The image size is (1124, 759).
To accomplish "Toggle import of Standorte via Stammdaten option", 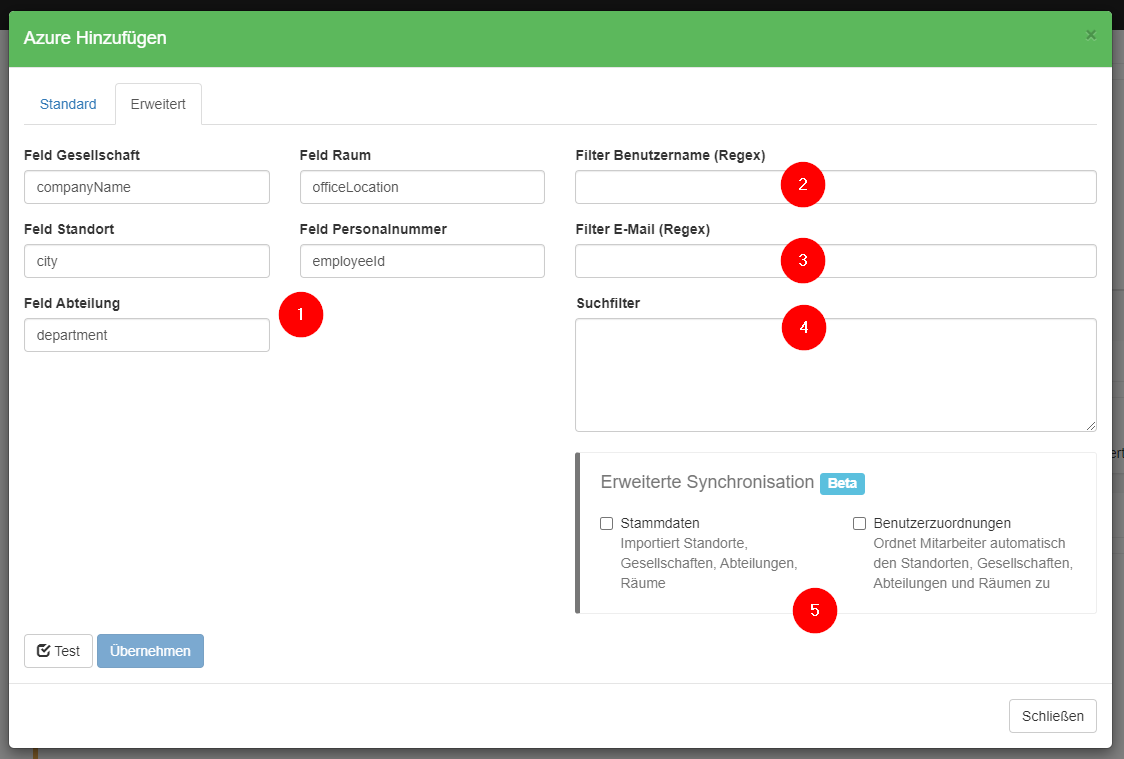I will tap(605, 523).
